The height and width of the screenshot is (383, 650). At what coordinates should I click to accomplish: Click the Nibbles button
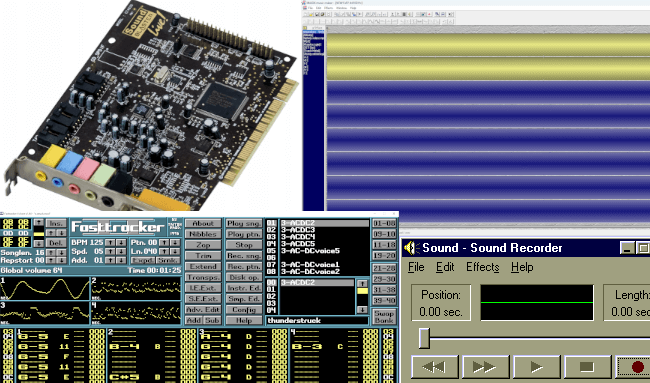coord(203,234)
